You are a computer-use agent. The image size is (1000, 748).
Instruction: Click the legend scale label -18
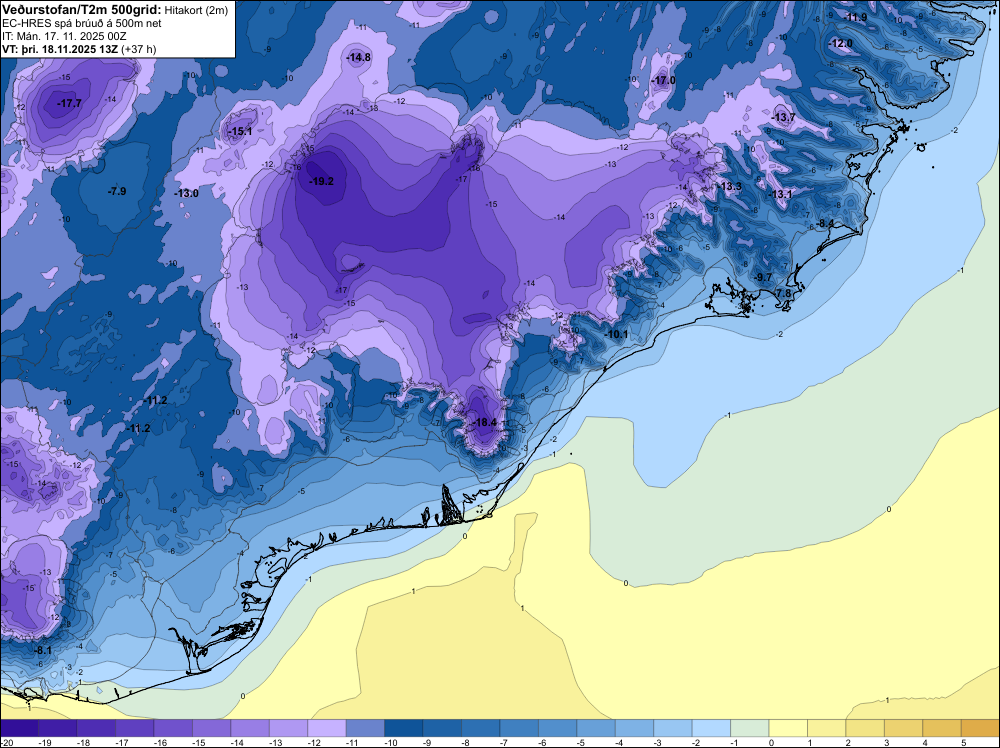click(83, 742)
